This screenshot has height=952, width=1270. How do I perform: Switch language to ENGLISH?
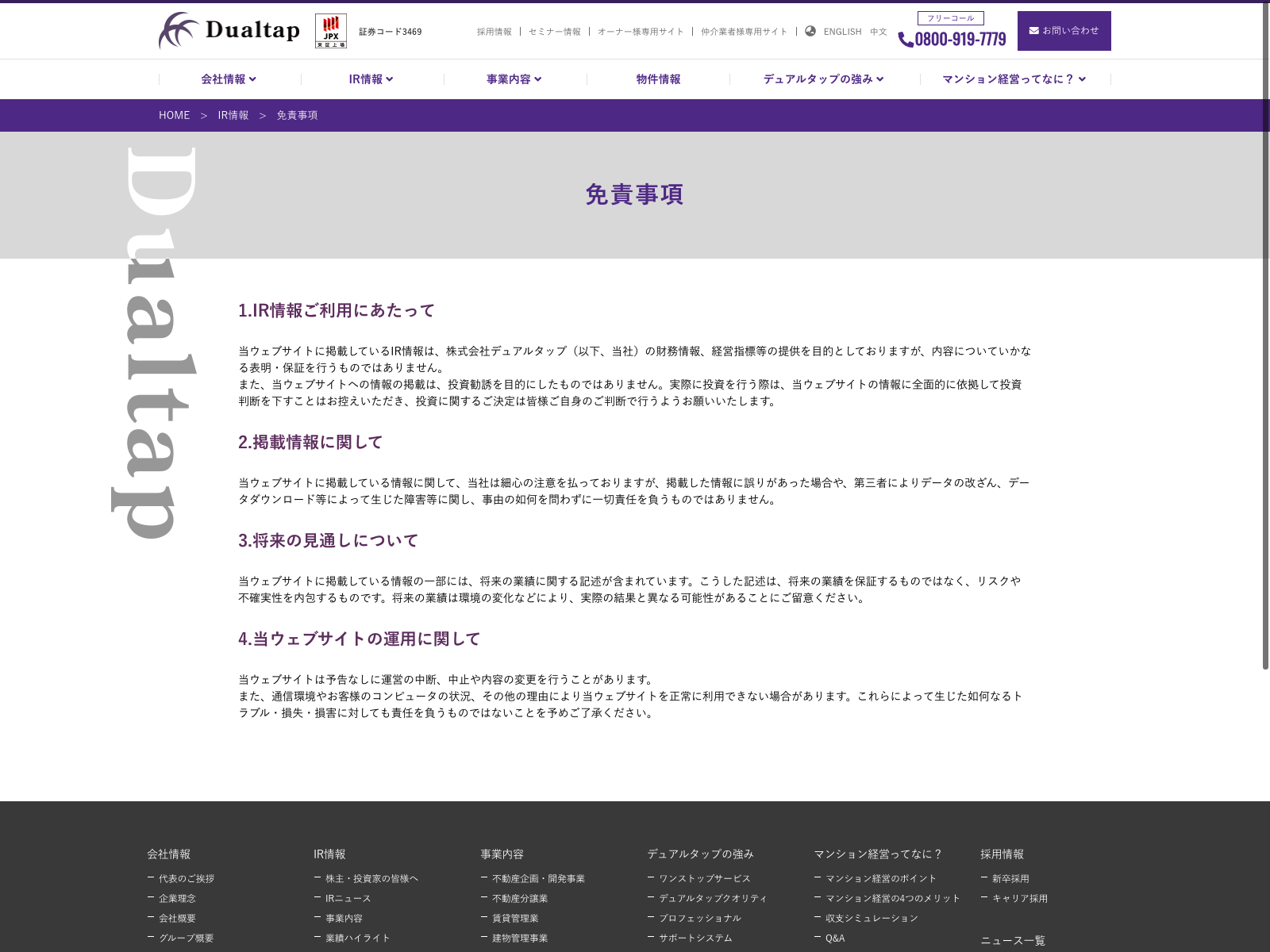point(842,32)
